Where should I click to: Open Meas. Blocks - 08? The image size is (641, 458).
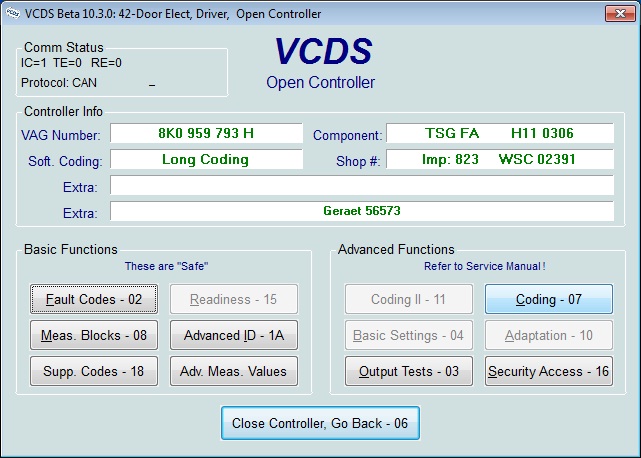tap(93, 335)
